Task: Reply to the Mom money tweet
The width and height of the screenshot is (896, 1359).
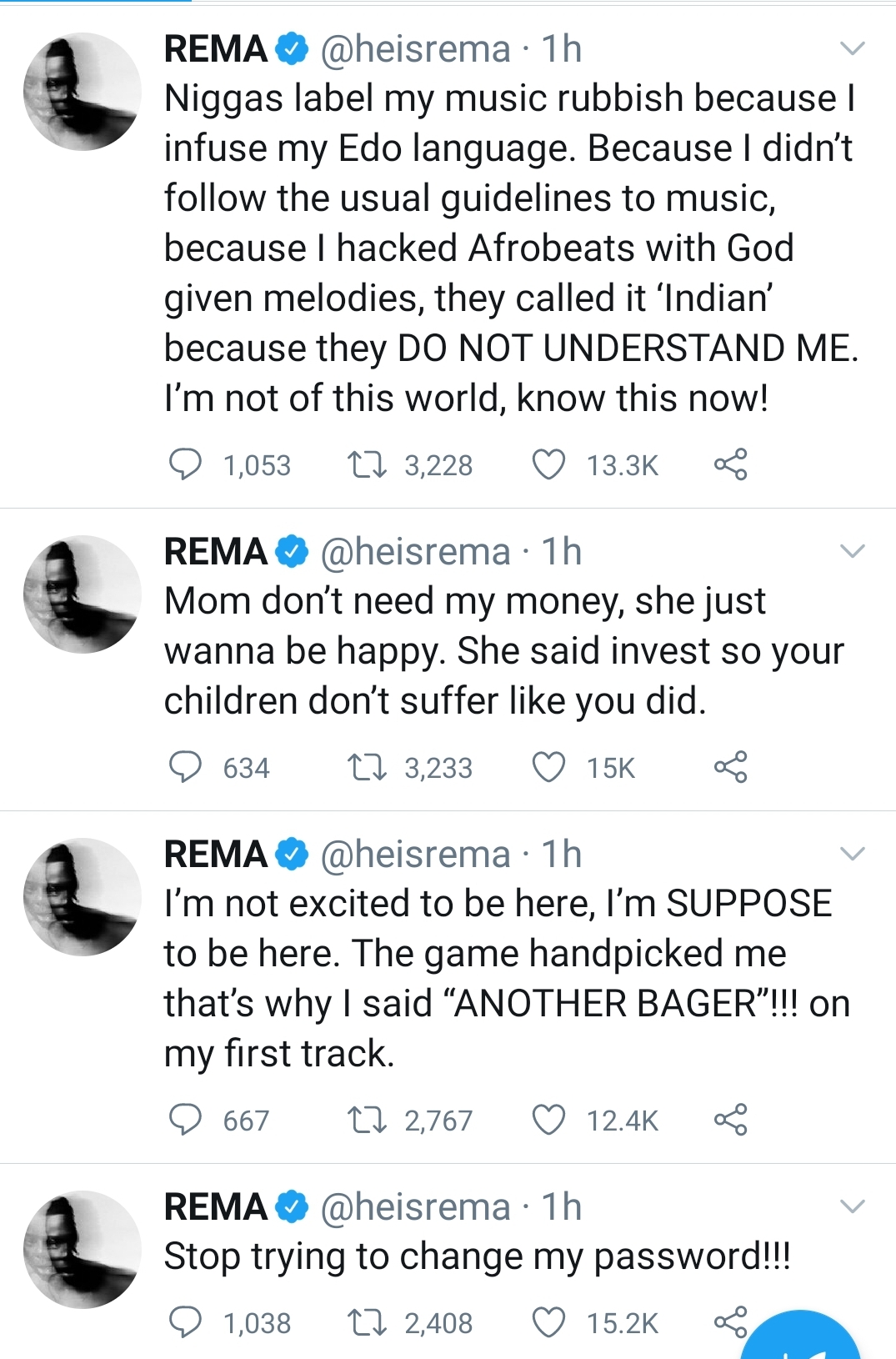Action: click(185, 767)
